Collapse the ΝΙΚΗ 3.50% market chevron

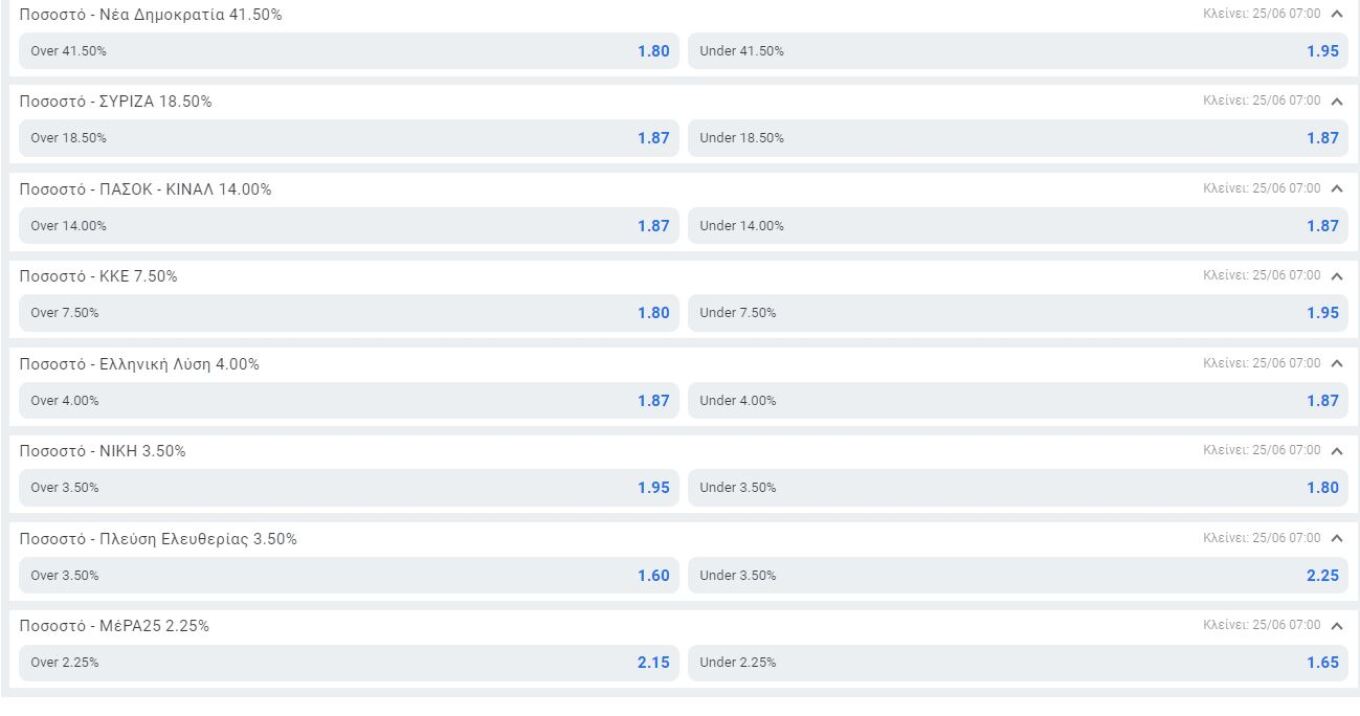pos(1337,451)
